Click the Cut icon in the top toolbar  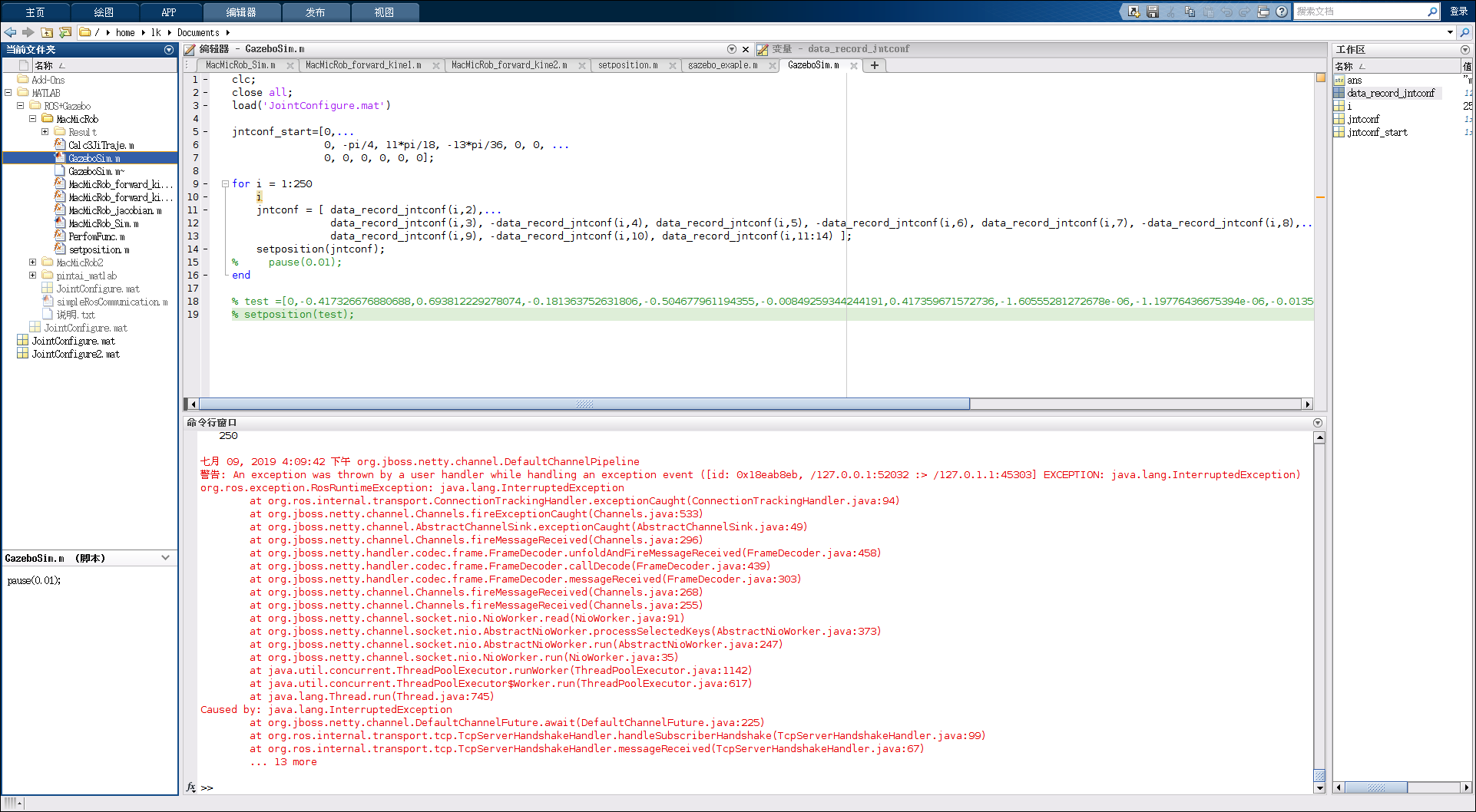[1171, 12]
